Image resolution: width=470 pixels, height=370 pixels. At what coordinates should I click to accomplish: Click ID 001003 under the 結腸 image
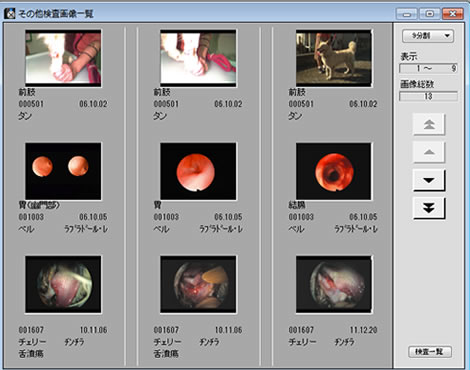301,217
